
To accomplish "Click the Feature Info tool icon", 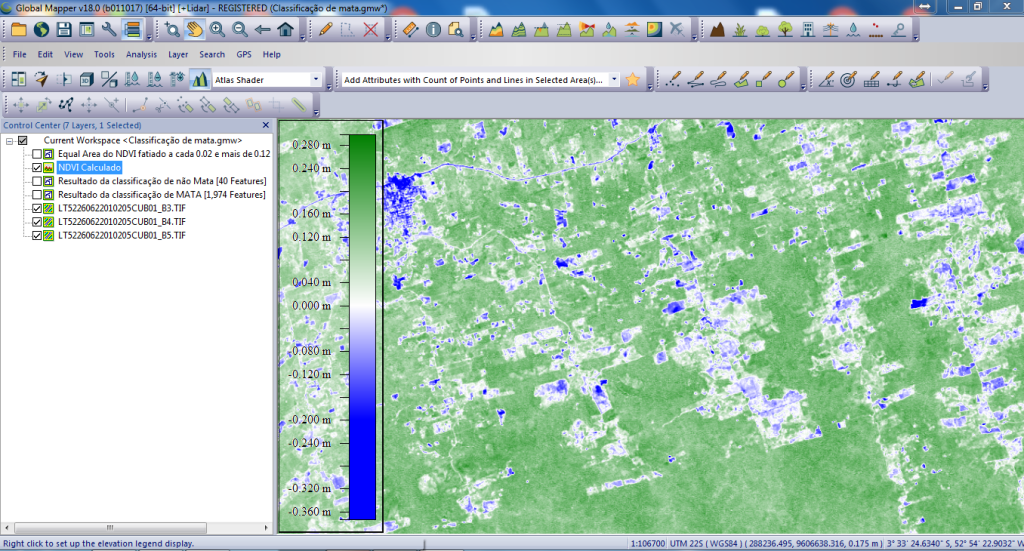I will [433, 29].
